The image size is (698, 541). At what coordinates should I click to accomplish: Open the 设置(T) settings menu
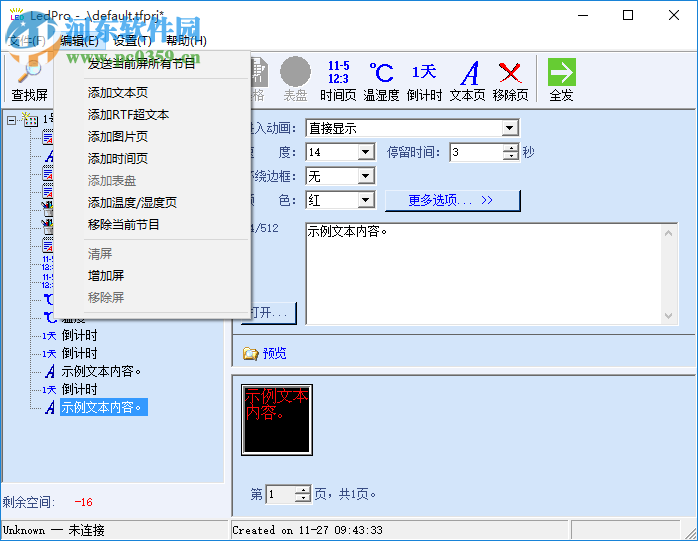click(x=133, y=41)
